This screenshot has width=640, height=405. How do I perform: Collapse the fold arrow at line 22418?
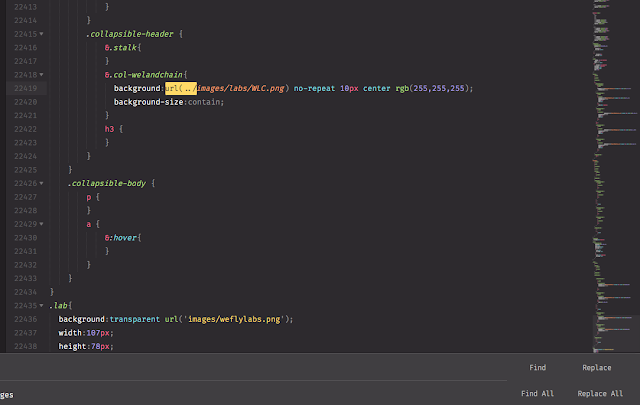click(41, 75)
